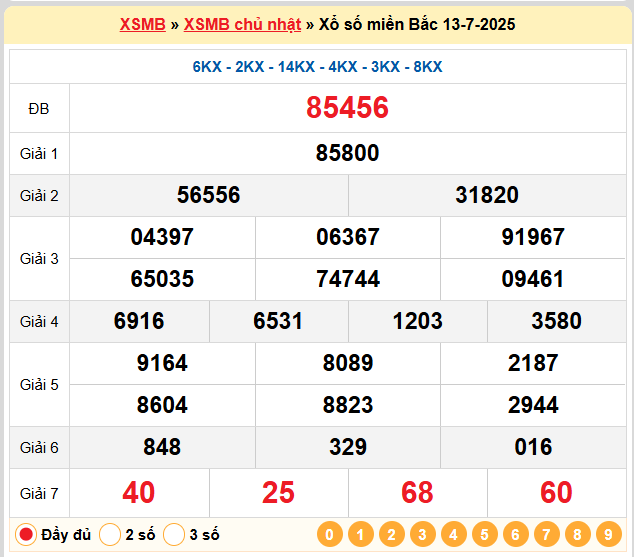The height and width of the screenshot is (557, 634).
Task: Filter results by digit 0 circle
Action: (330, 534)
